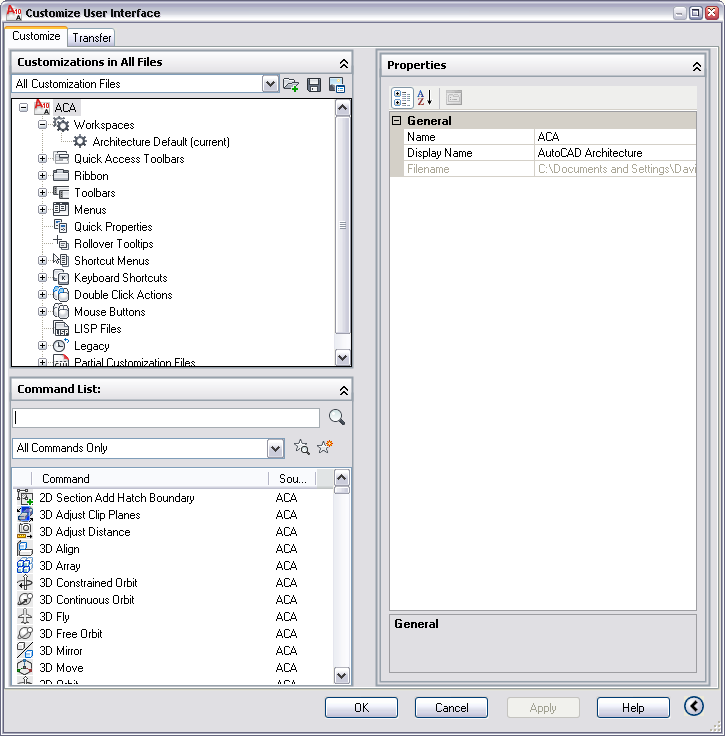The width and height of the screenshot is (725, 736).
Task: Click the 3D Continuous Orbit command icon
Action: (x=25, y=599)
